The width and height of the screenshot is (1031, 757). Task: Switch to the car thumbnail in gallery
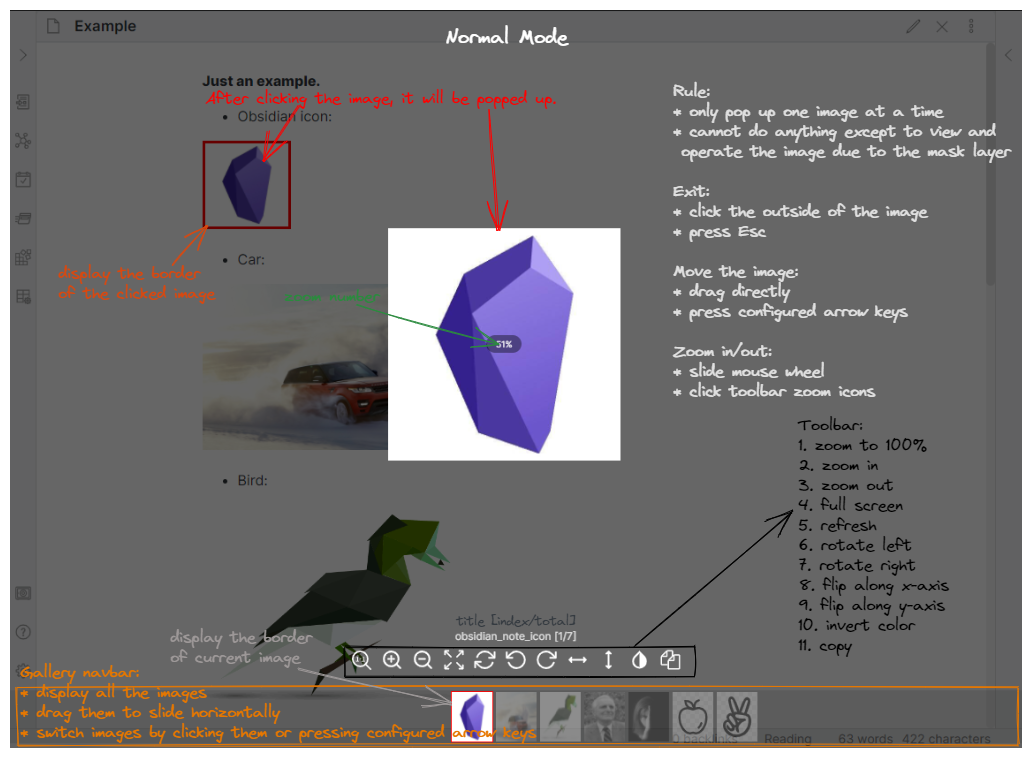(516, 716)
